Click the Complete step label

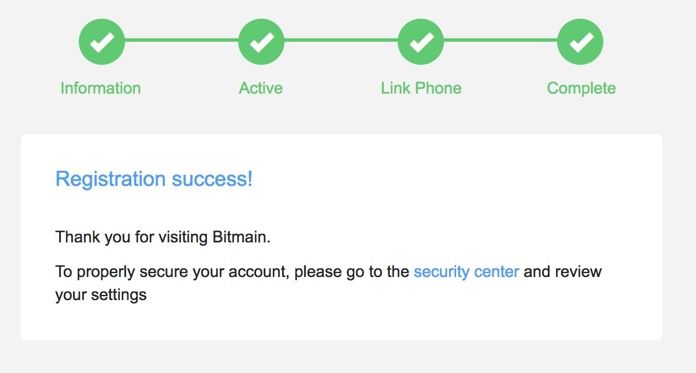pos(581,88)
